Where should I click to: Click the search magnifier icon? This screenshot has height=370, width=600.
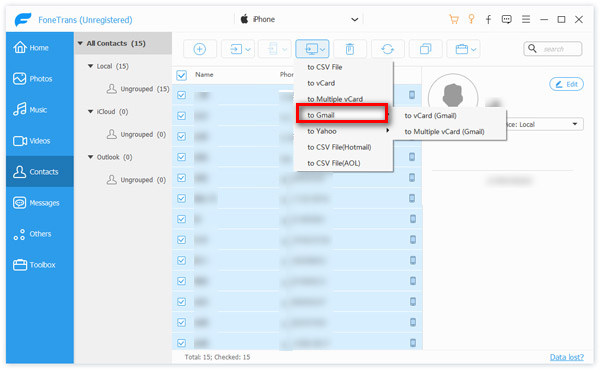click(x=532, y=48)
